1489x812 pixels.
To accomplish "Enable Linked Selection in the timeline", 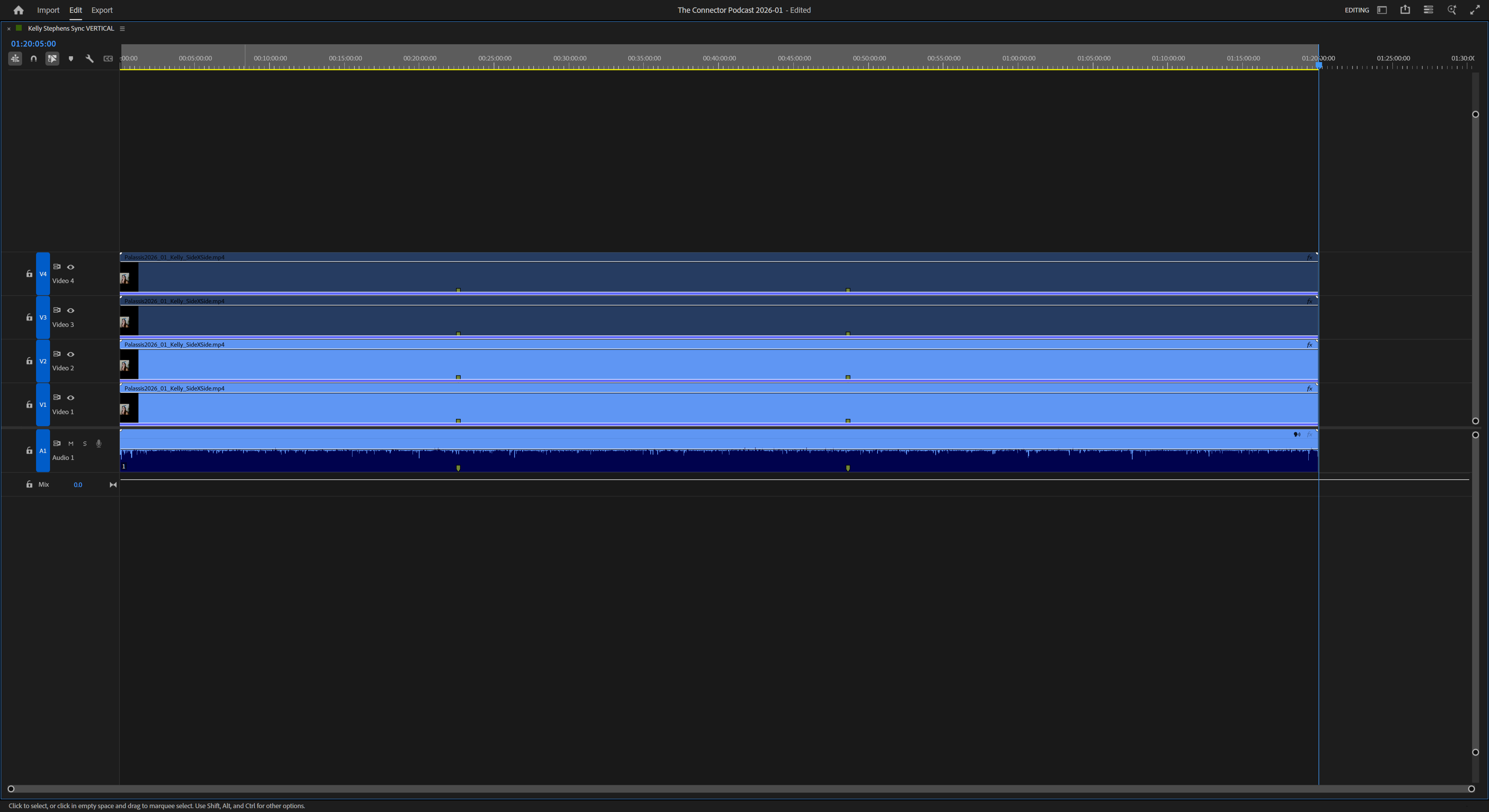I will (52, 59).
